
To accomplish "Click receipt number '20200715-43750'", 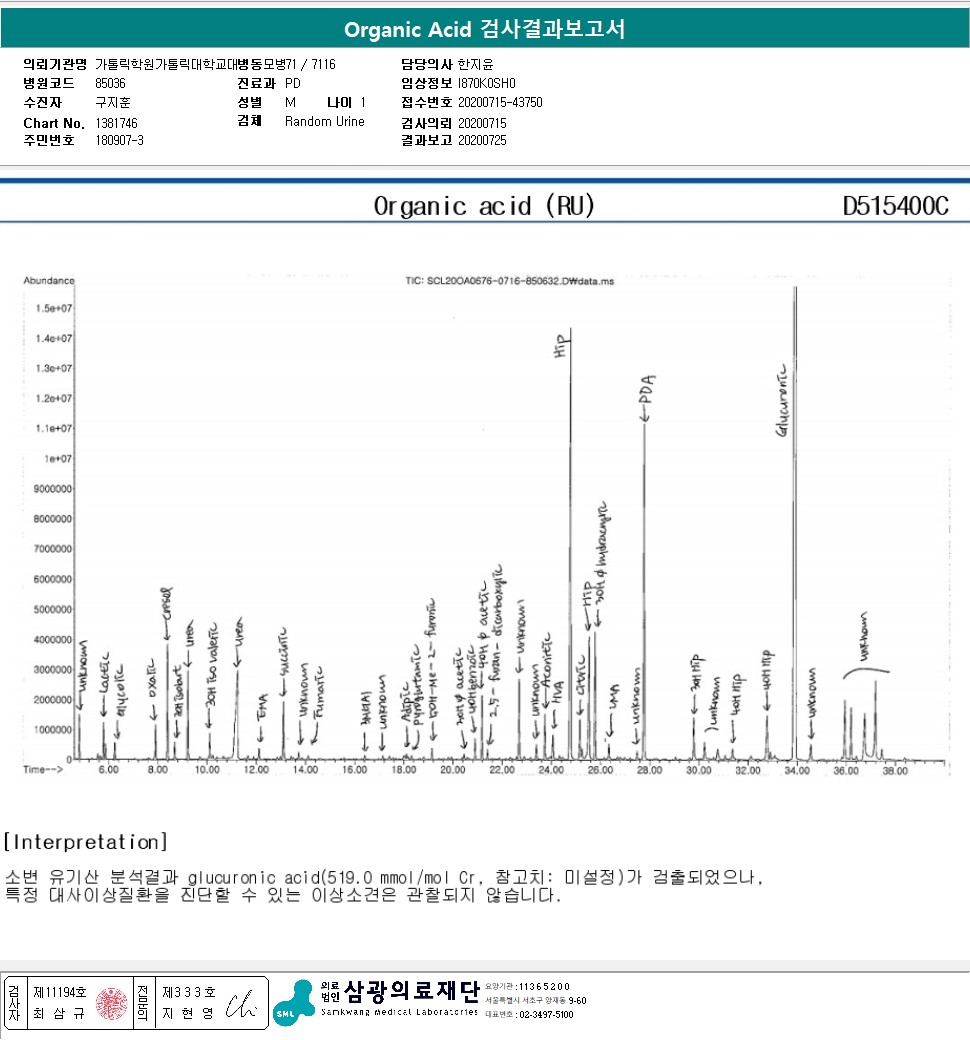I will (500, 103).
